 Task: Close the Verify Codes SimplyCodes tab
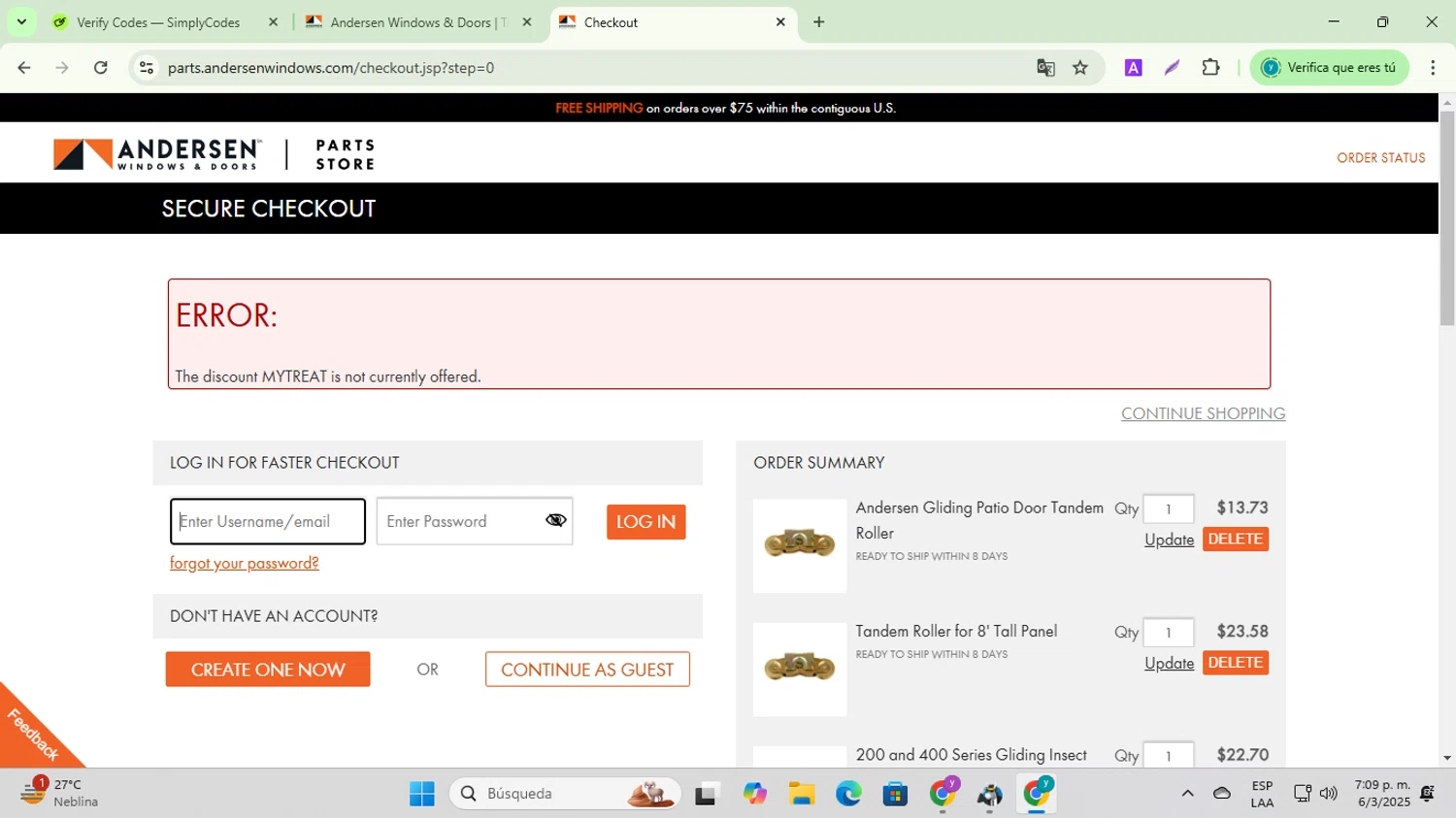273,22
